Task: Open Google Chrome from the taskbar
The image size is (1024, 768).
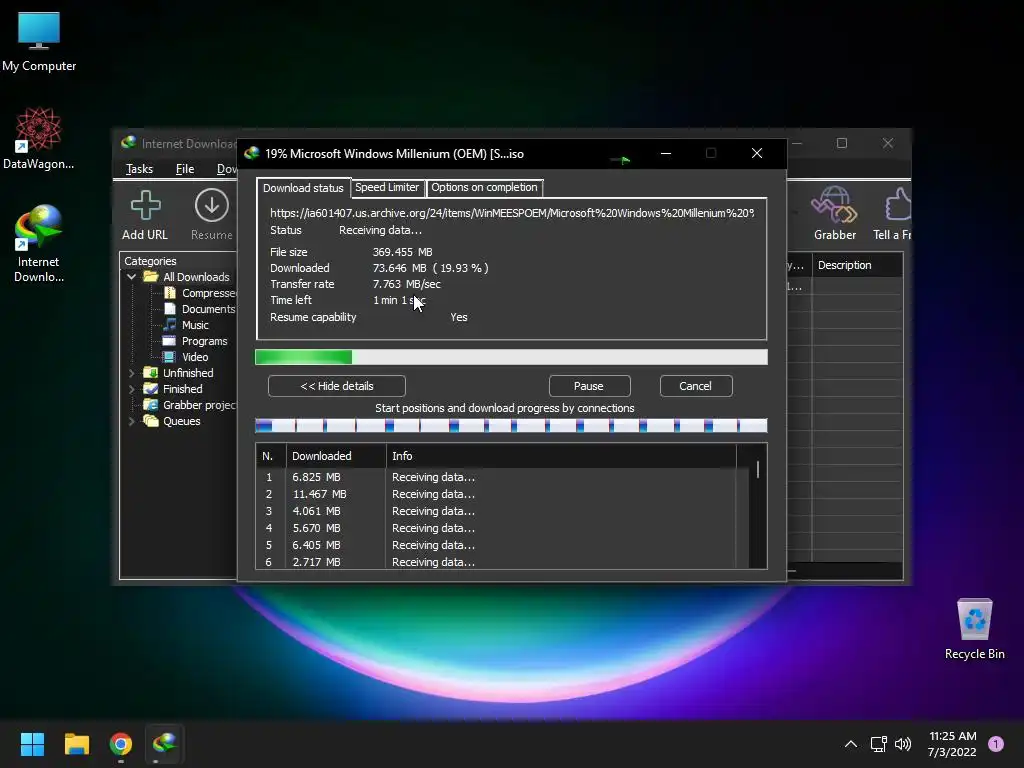Action: pos(121,744)
